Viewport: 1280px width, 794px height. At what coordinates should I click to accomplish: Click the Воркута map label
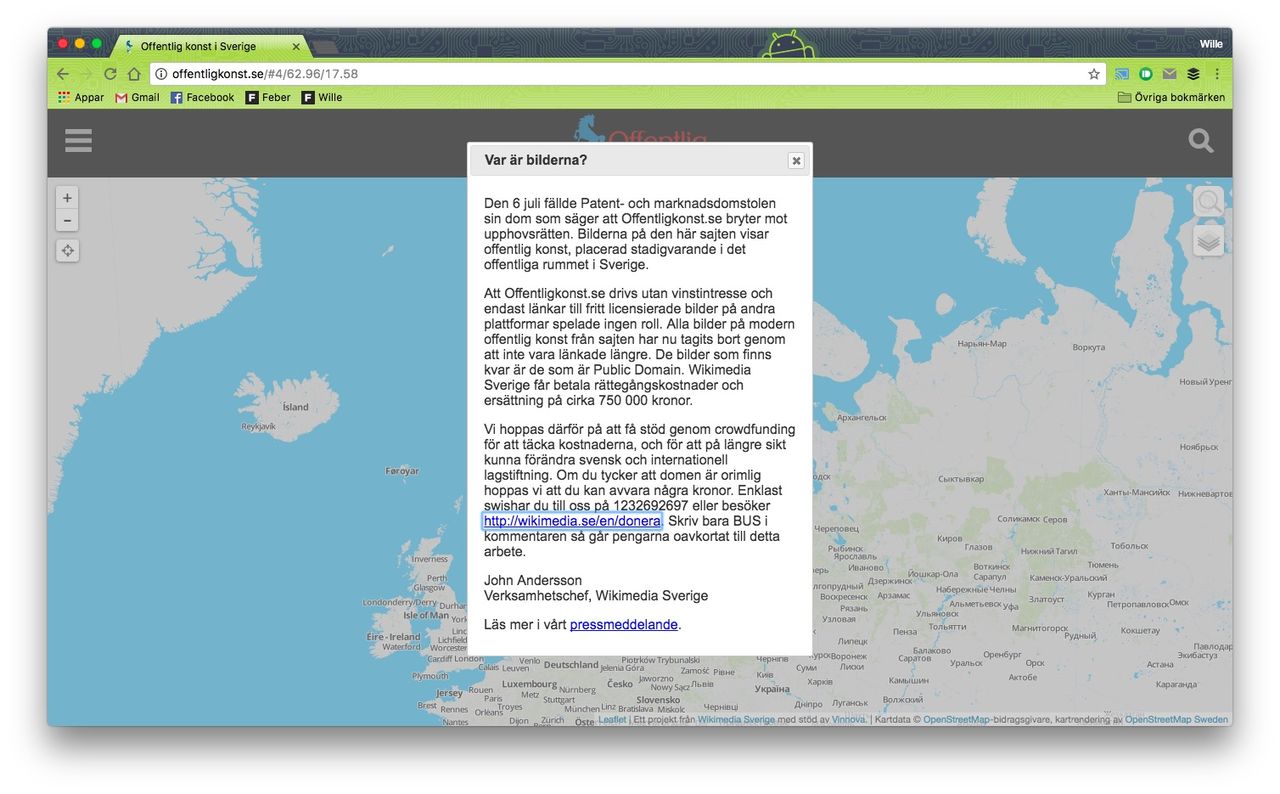coord(1088,348)
